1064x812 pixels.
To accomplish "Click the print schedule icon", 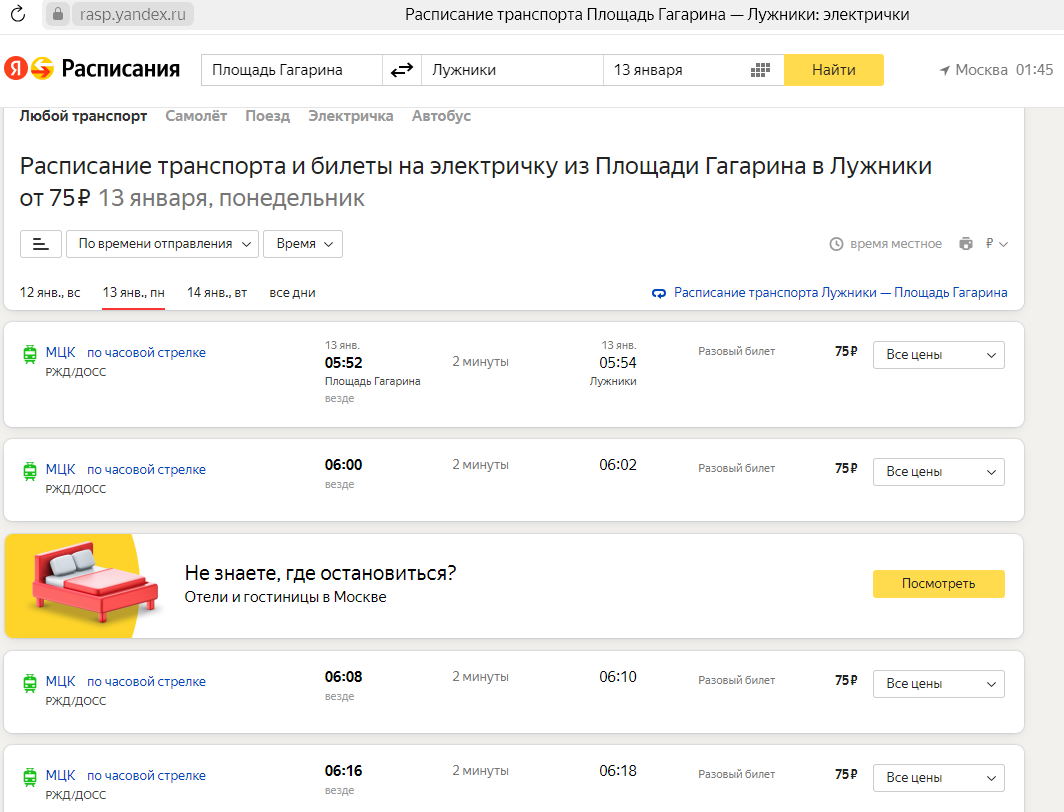I will click(965, 244).
